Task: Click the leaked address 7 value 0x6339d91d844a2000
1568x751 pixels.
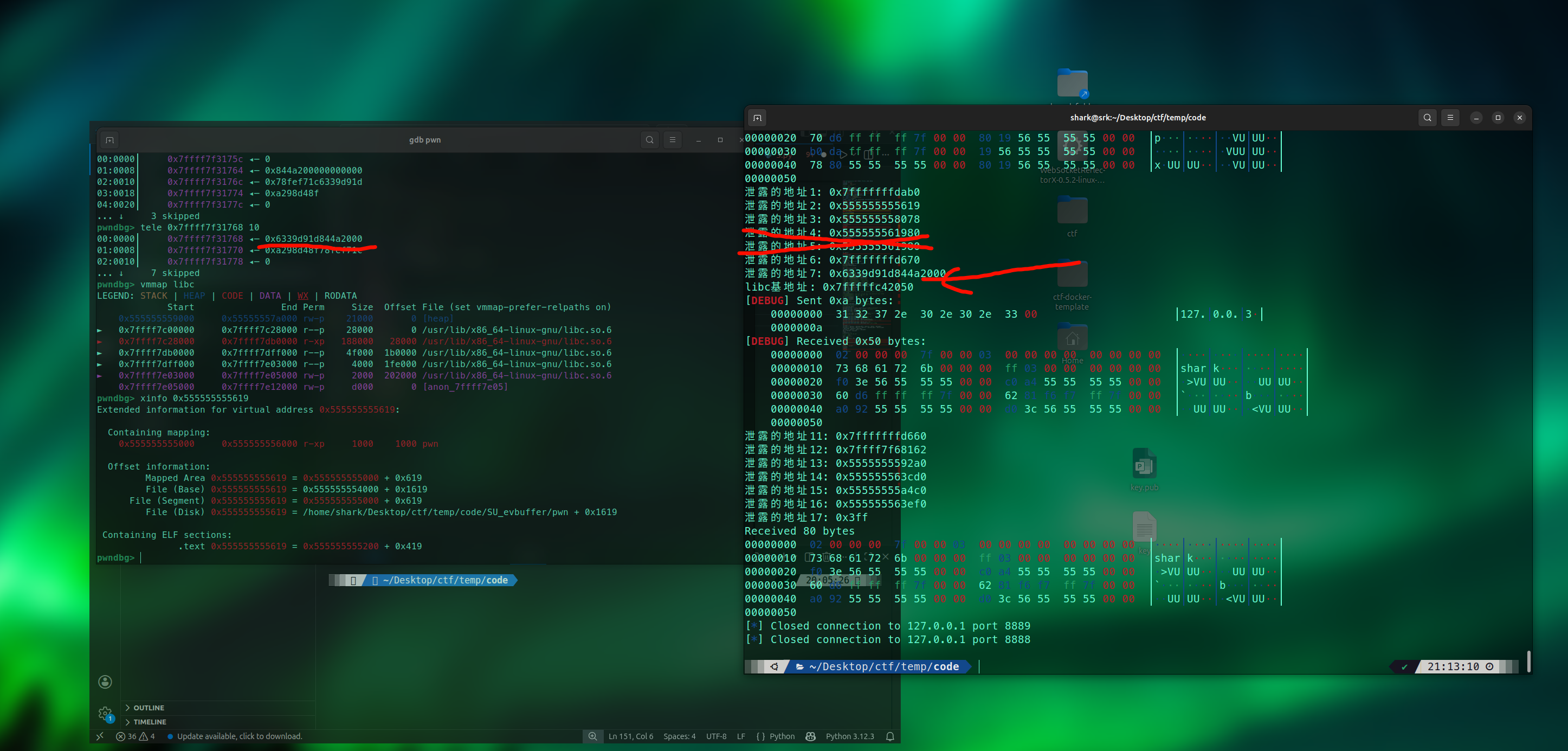Action: coord(887,273)
